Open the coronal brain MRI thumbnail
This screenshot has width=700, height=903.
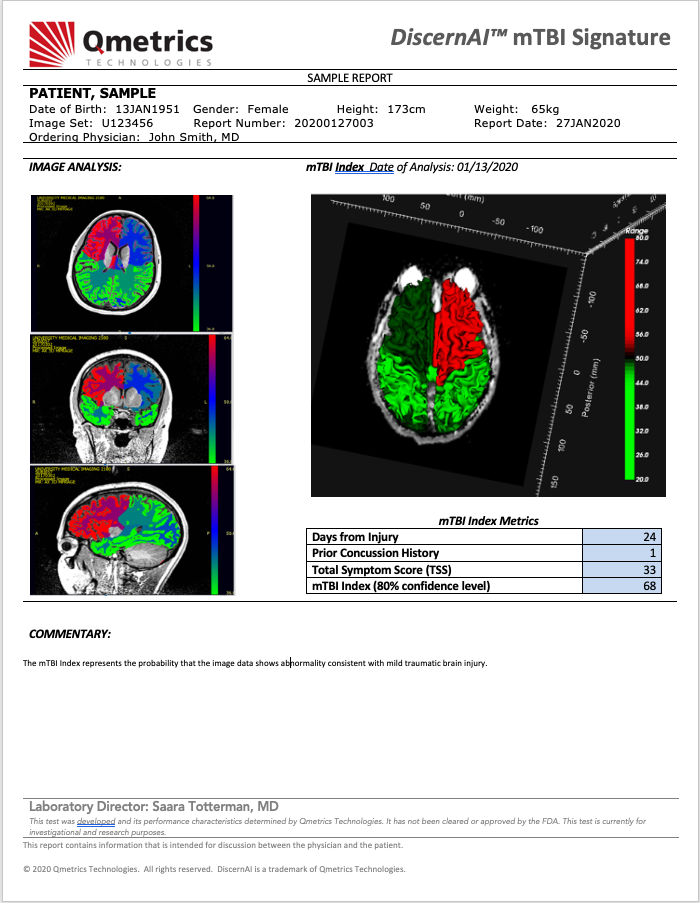click(132, 399)
